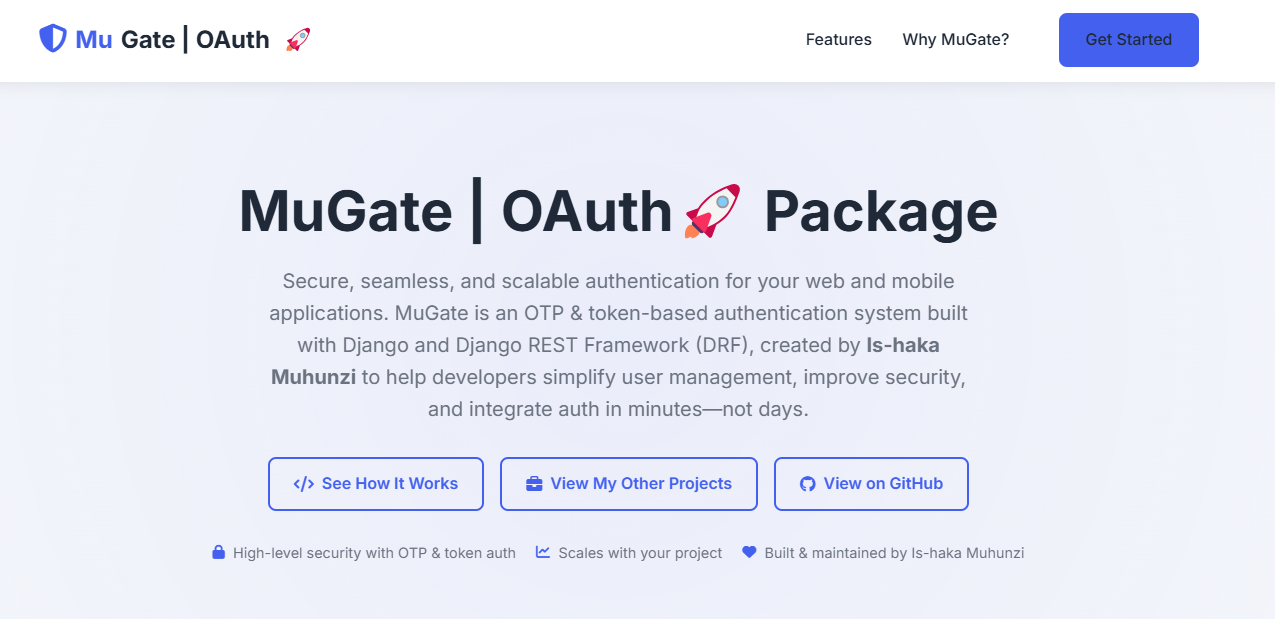Image resolution: width=1275 pixels, height=619 pixels.
Task: Select the GitHub icon on the GitHub button
Action: [806, 483]
